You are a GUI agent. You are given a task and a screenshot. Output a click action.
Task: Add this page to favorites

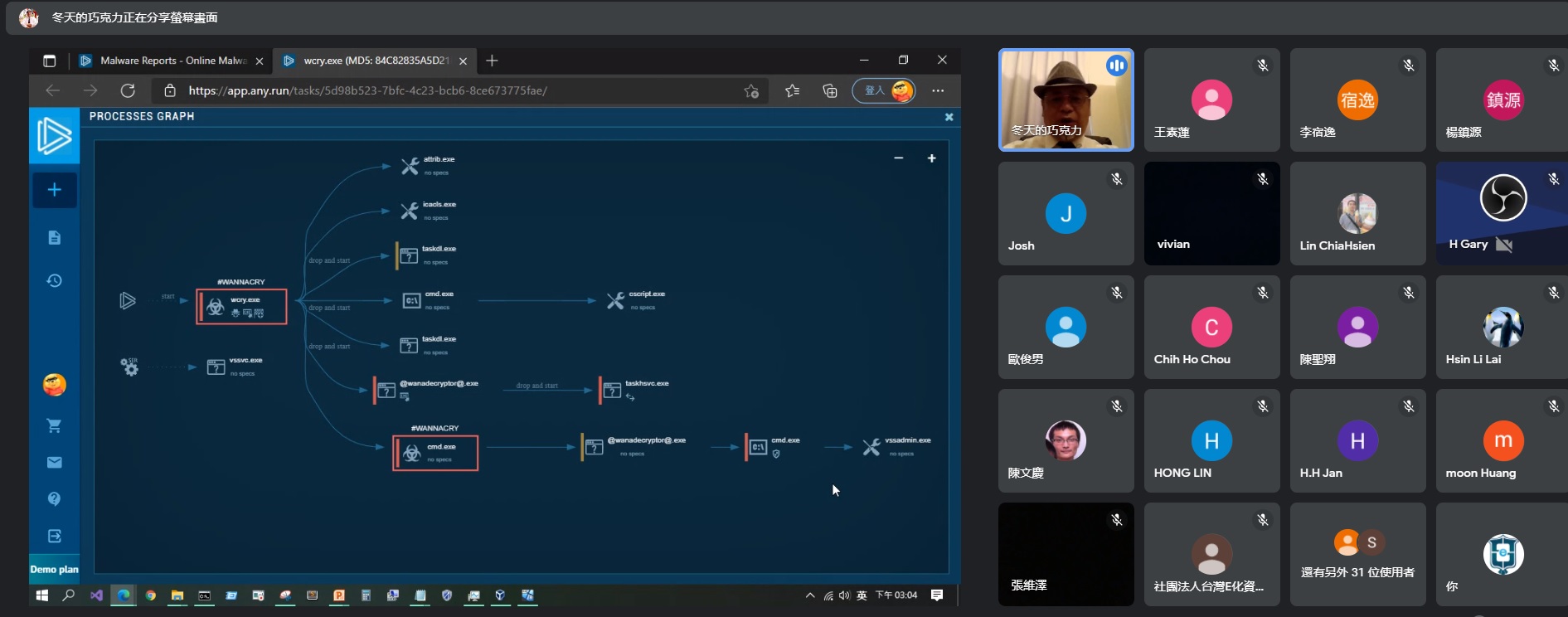(751, 90)
